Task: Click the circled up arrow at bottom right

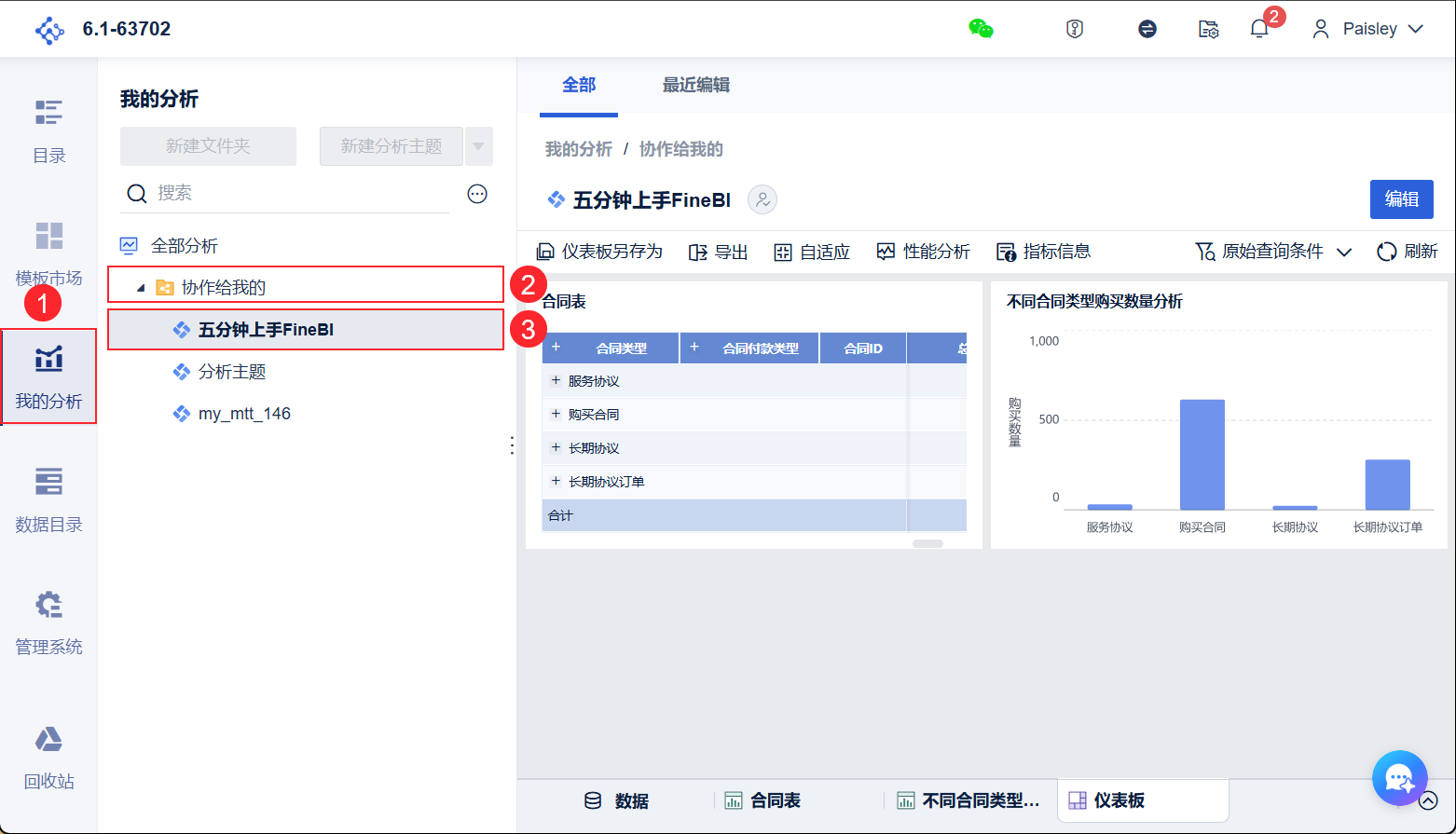Action: pyautogui.click(x=1428, y=800)
